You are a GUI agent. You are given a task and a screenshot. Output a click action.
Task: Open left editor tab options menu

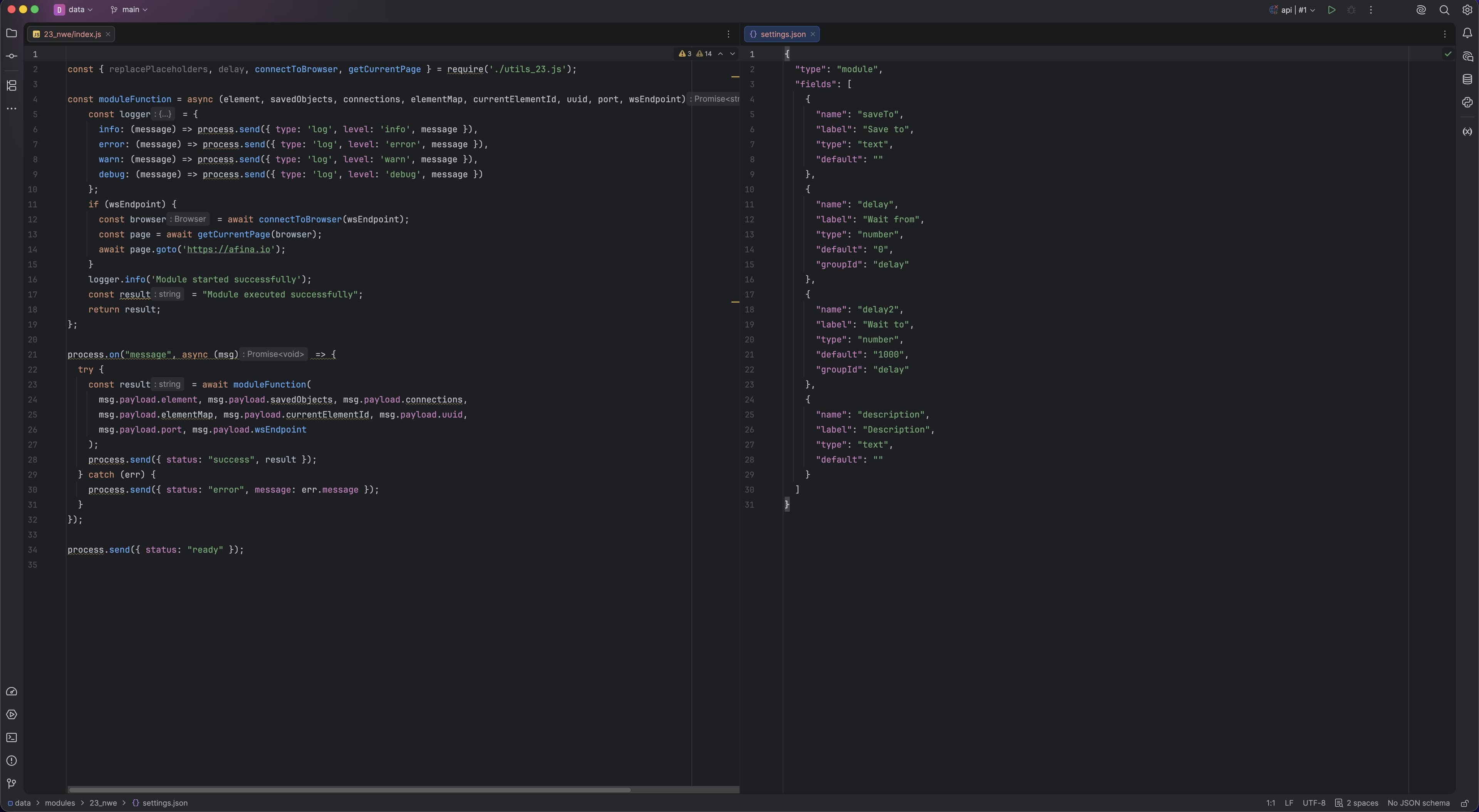click(729, 34)
